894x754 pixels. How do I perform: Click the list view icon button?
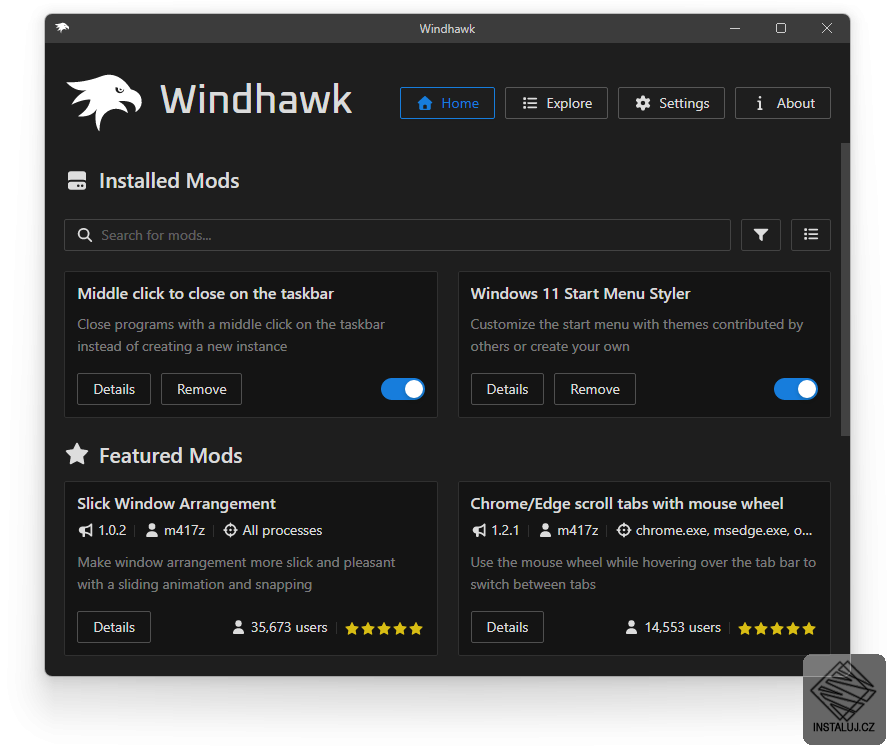pyautogui.click(x=811, y=235)
